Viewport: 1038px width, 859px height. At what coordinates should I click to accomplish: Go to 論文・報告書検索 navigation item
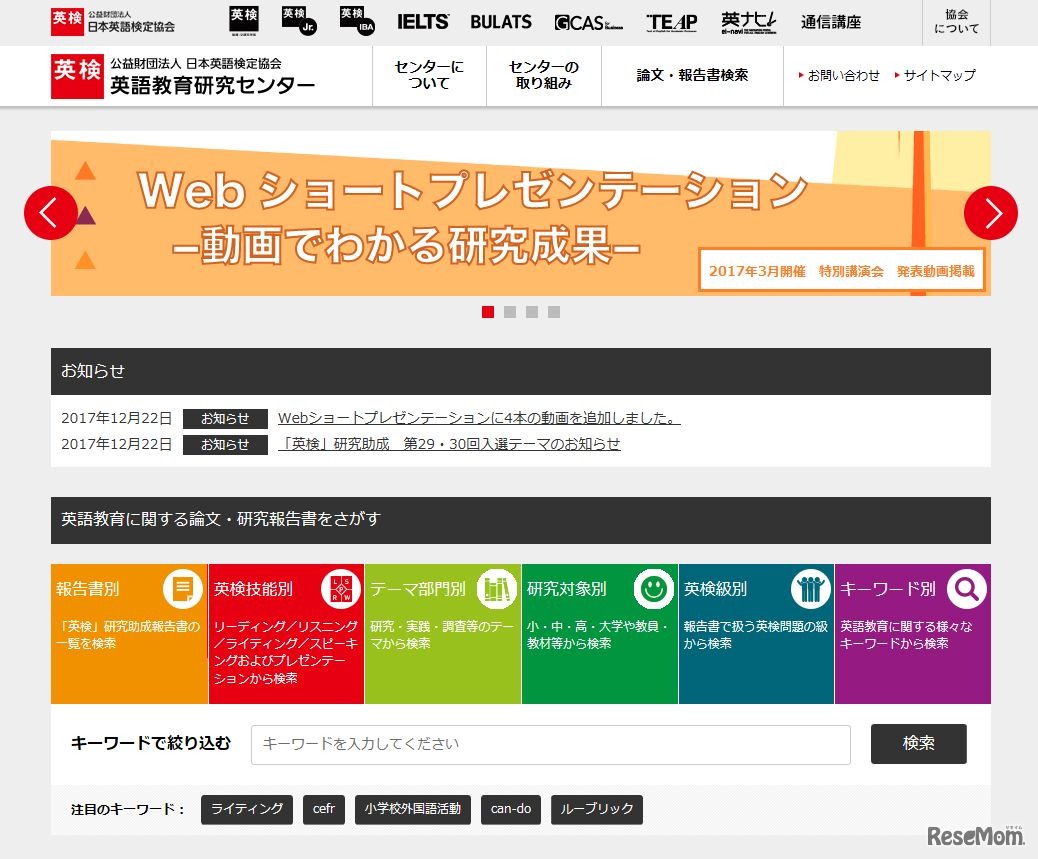[x=692, y=75]
